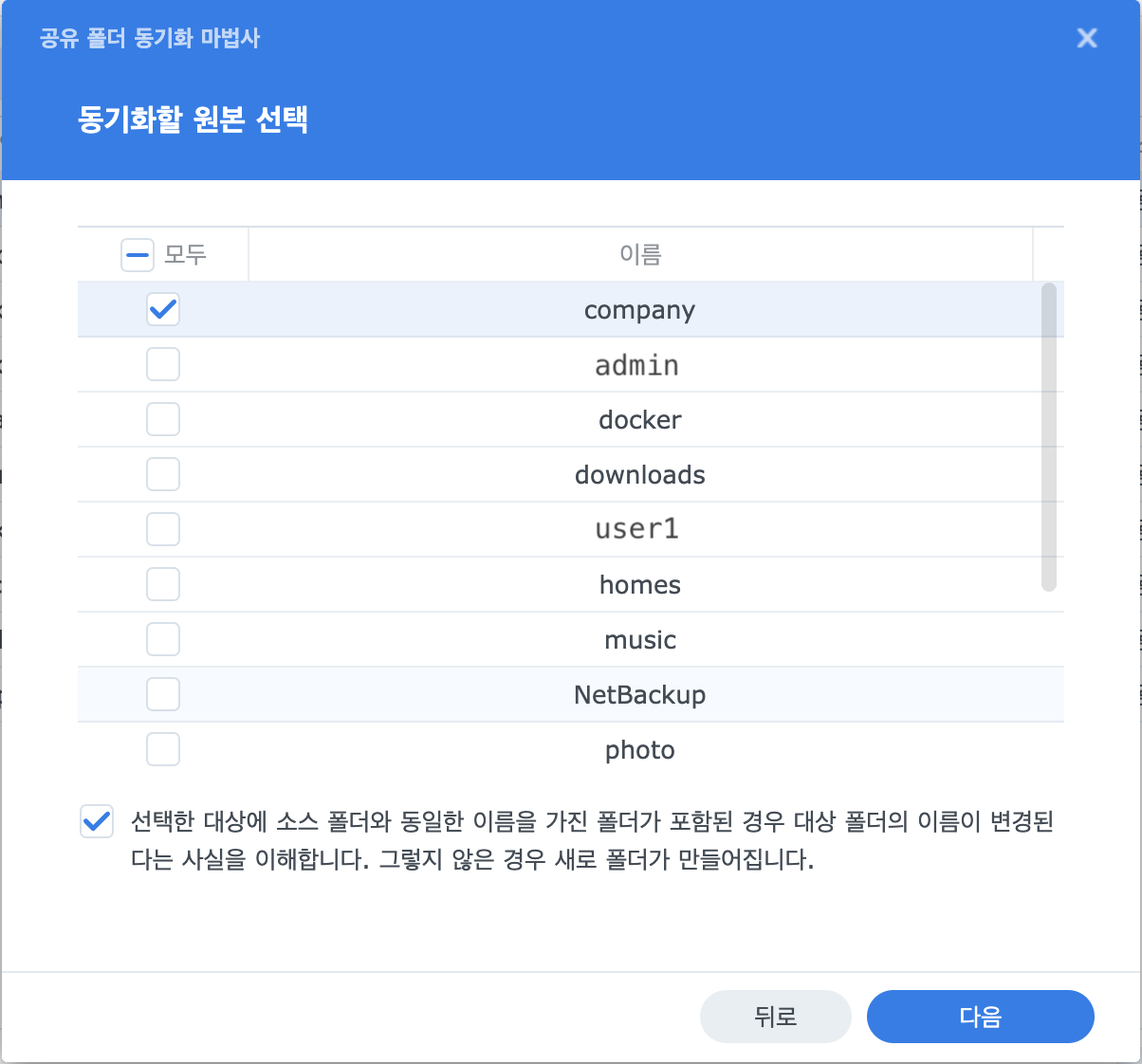Select the company row name

click(640, 310)
